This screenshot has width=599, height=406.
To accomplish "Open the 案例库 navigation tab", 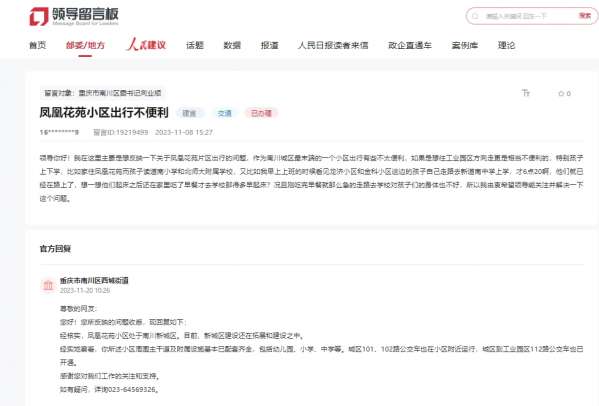I will click(465, 45).
